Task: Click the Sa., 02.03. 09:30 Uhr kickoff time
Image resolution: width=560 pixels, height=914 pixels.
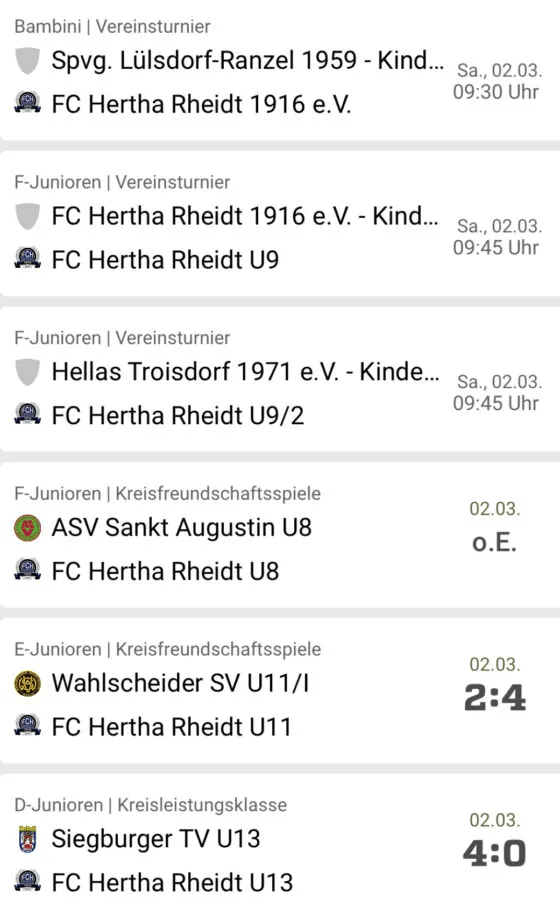Action: point(497,81)
